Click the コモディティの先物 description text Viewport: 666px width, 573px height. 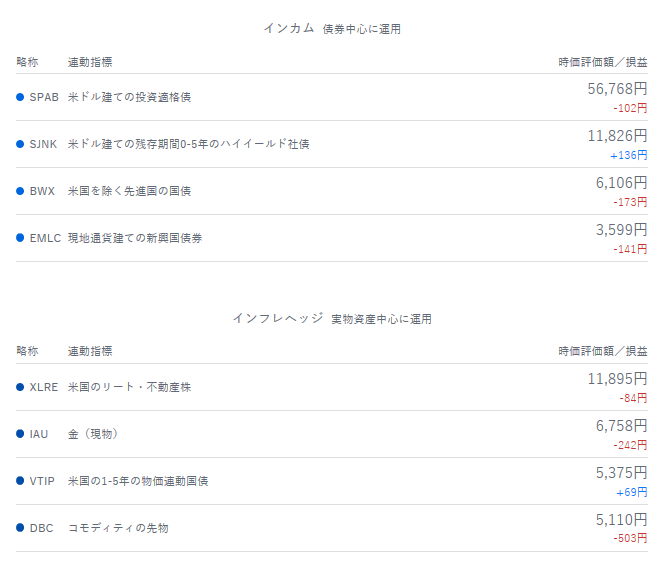118,528
